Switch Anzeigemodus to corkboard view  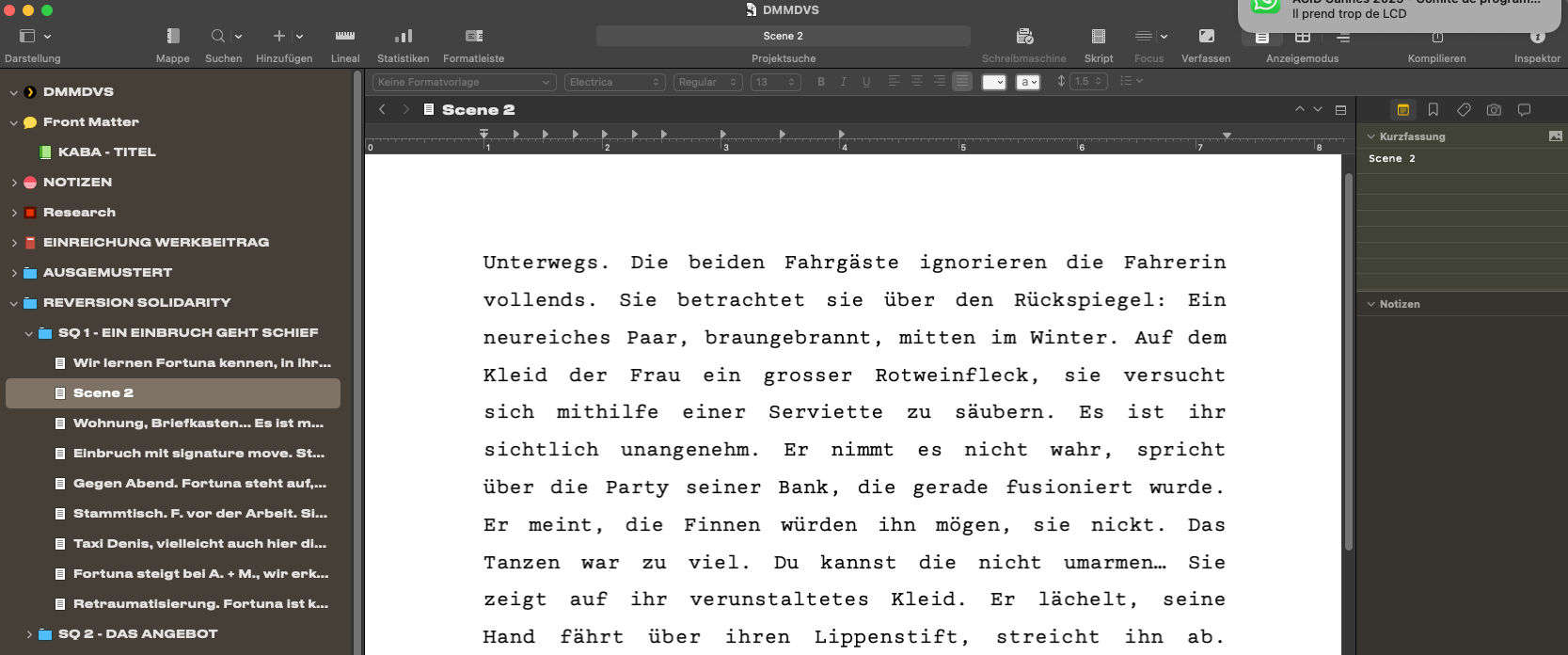[1303, 38]
